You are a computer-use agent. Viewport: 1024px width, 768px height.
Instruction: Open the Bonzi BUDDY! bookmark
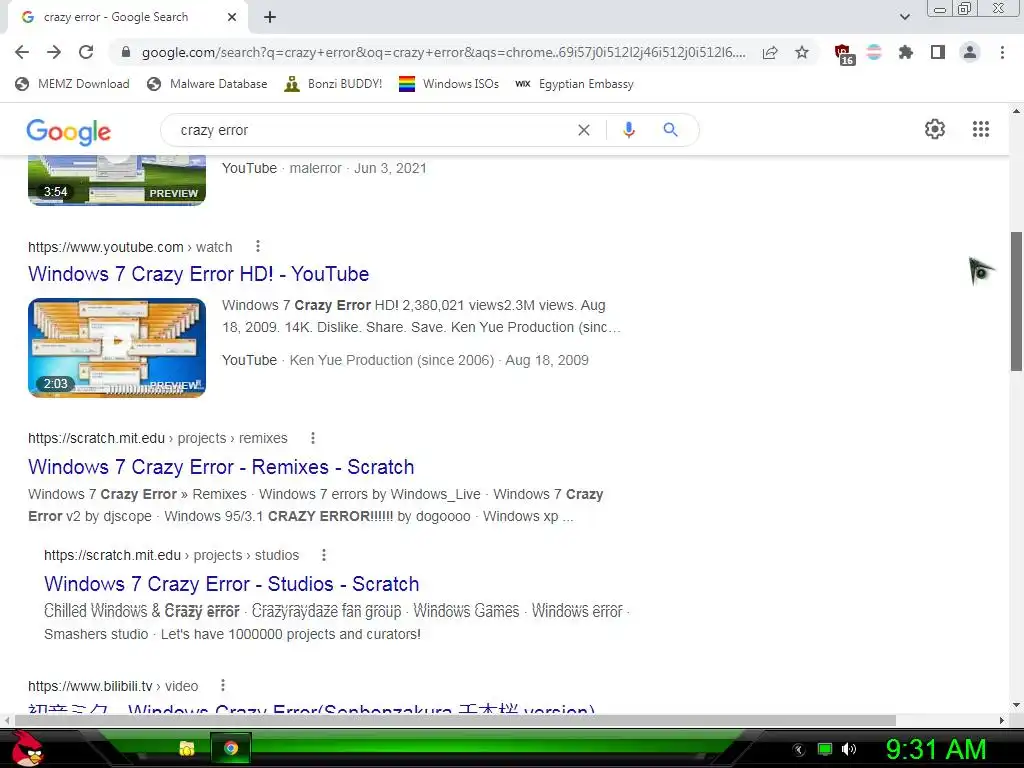(x=333, y=84)
